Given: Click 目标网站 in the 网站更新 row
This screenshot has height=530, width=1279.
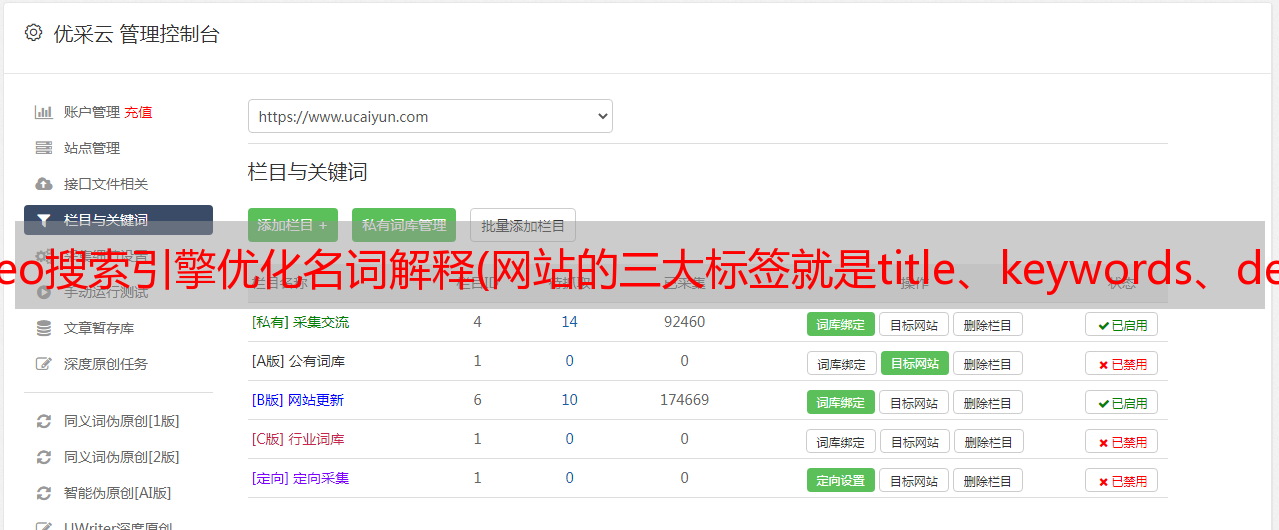Looking at the screenshot, I should click(x=914, y=402).
